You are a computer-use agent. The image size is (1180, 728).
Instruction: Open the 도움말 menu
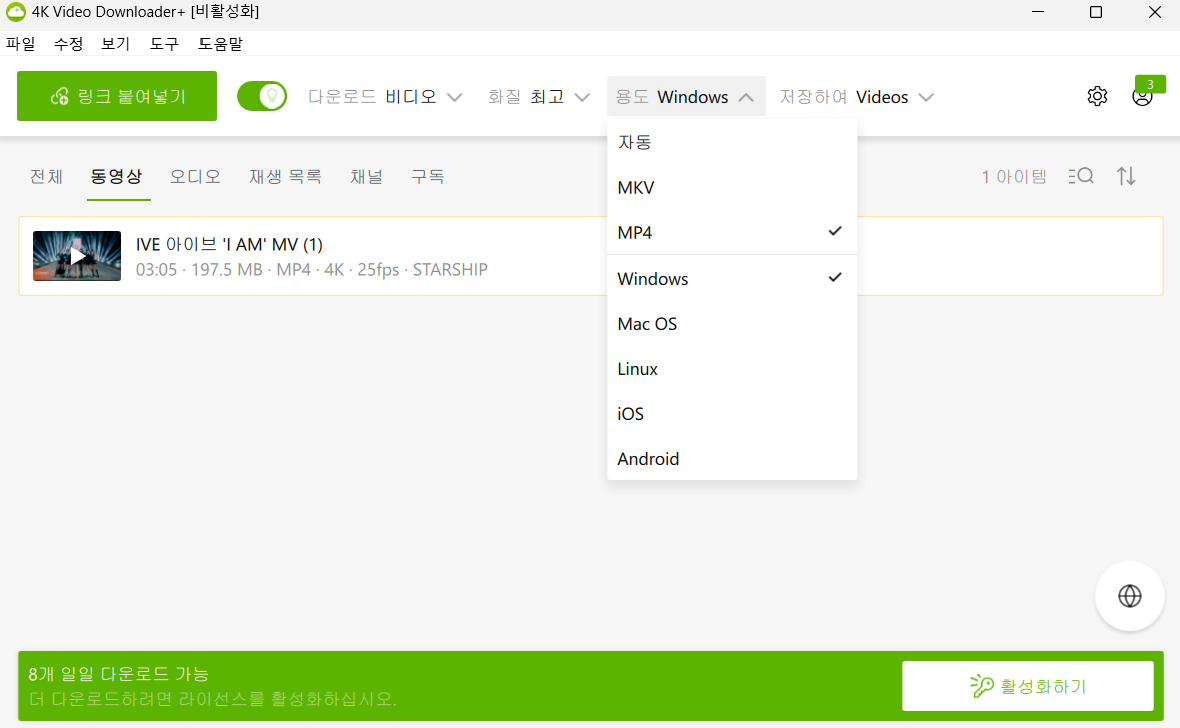(x=220, y=44)
